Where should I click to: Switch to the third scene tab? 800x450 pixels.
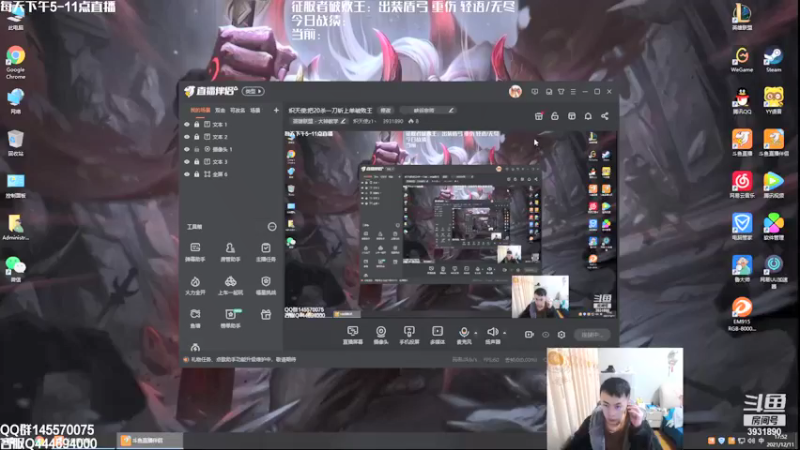pyautogui.click(x=237, y=110)
